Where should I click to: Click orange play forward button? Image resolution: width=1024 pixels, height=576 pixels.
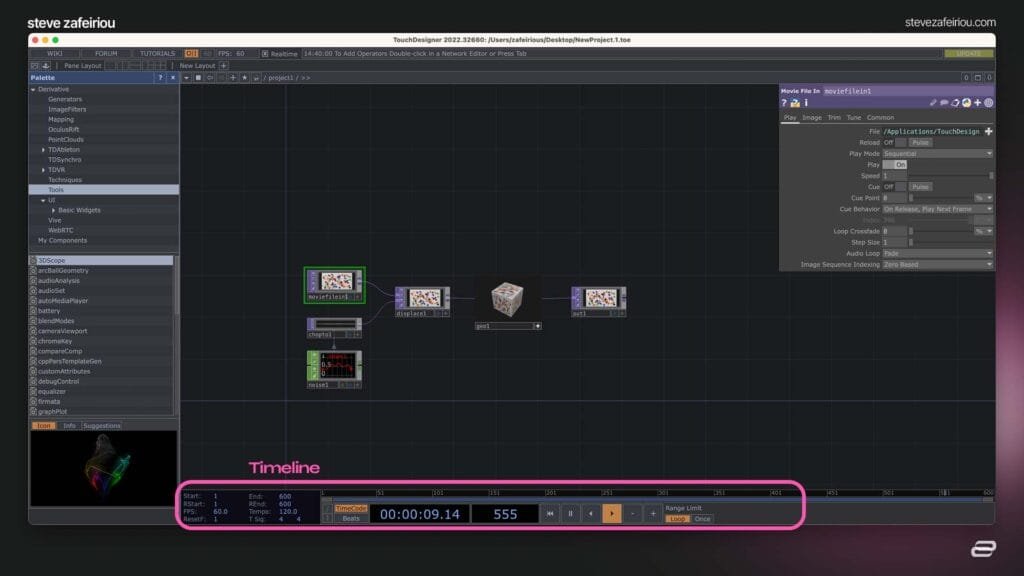pyautogui.click(x=612, y=514)
